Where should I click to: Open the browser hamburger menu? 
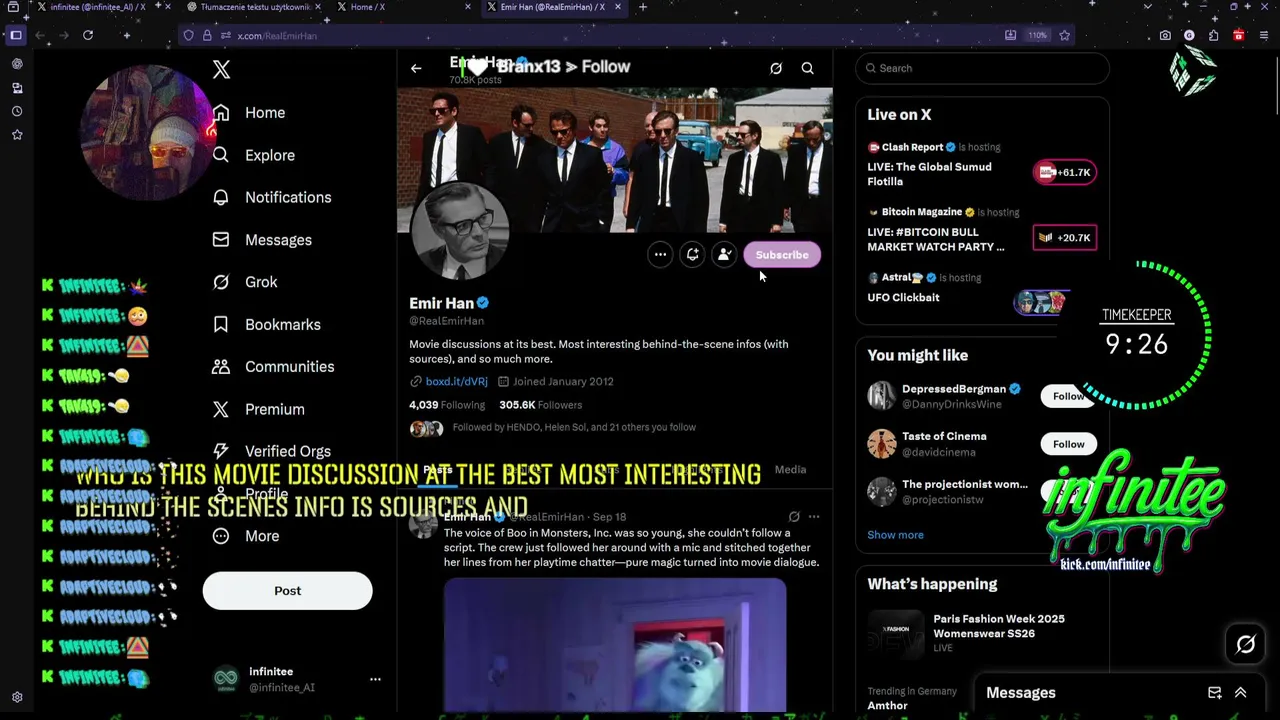pos(1264,35)
